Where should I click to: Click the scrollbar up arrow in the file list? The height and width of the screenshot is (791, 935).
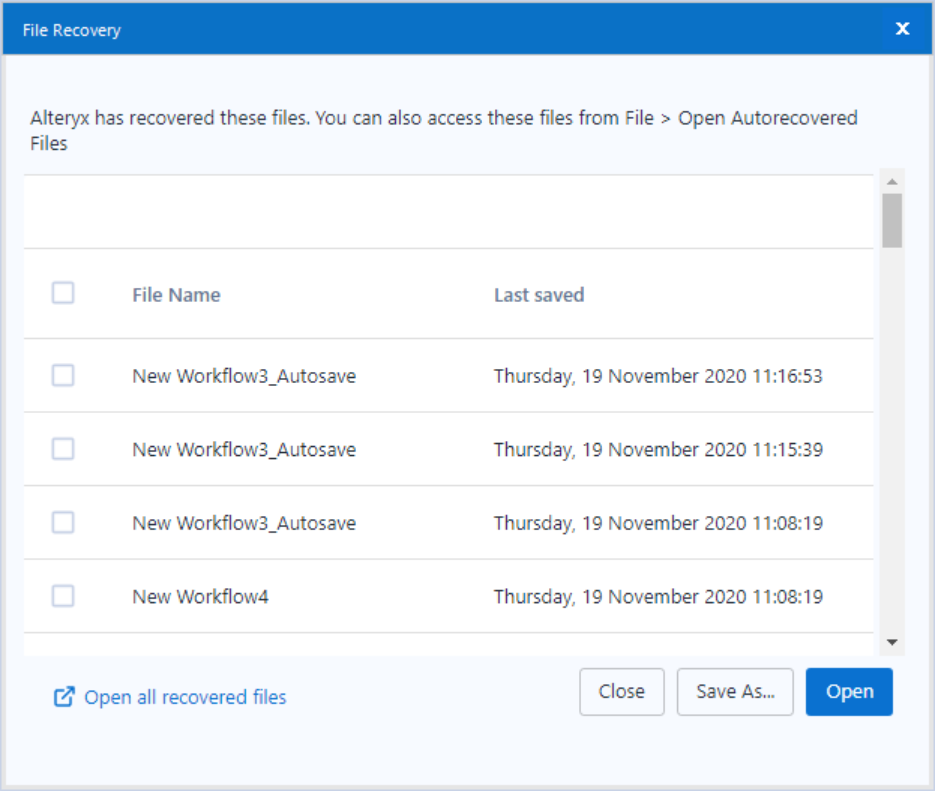(x=892, y=181)
